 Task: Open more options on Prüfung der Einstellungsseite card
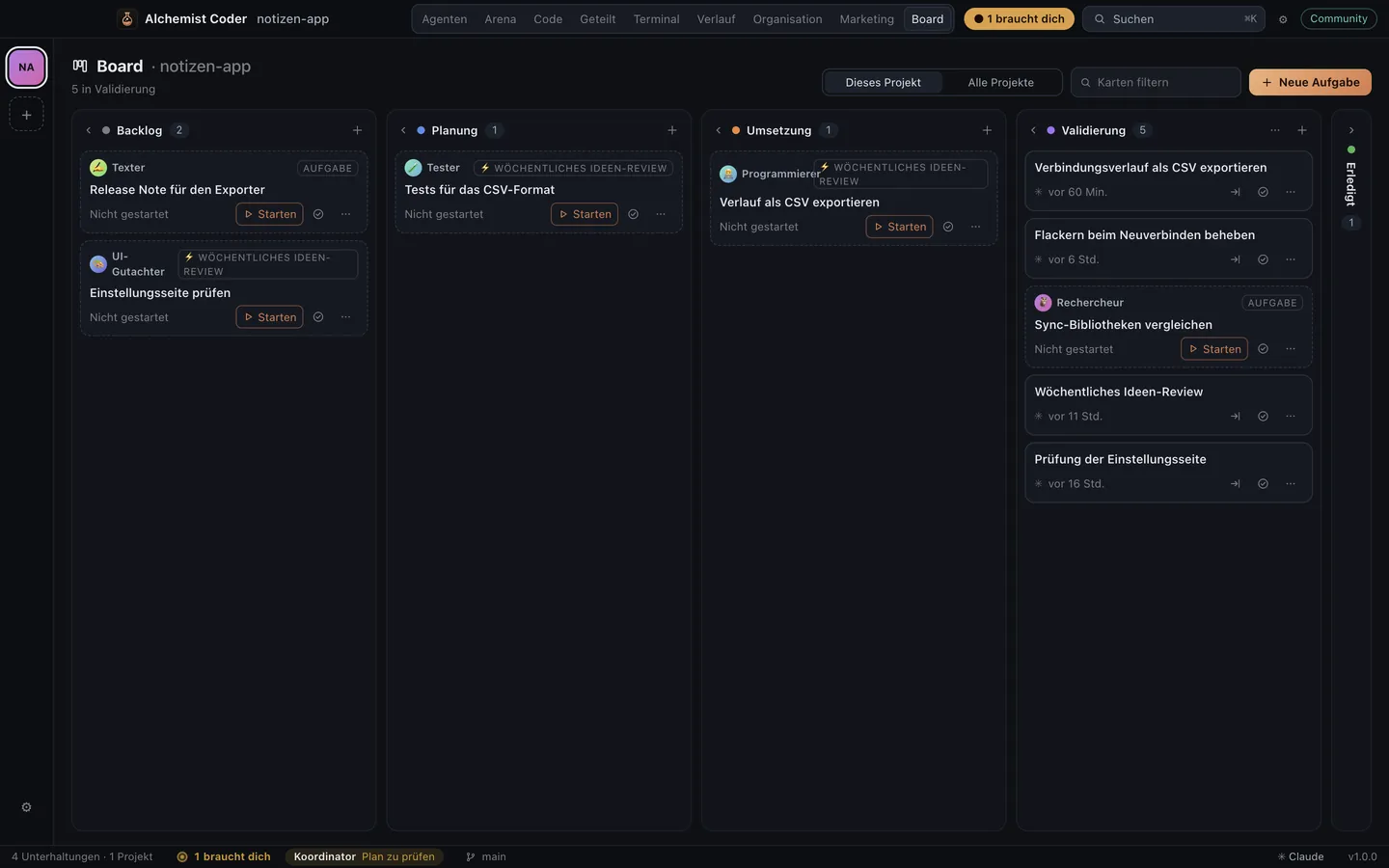1291,484
